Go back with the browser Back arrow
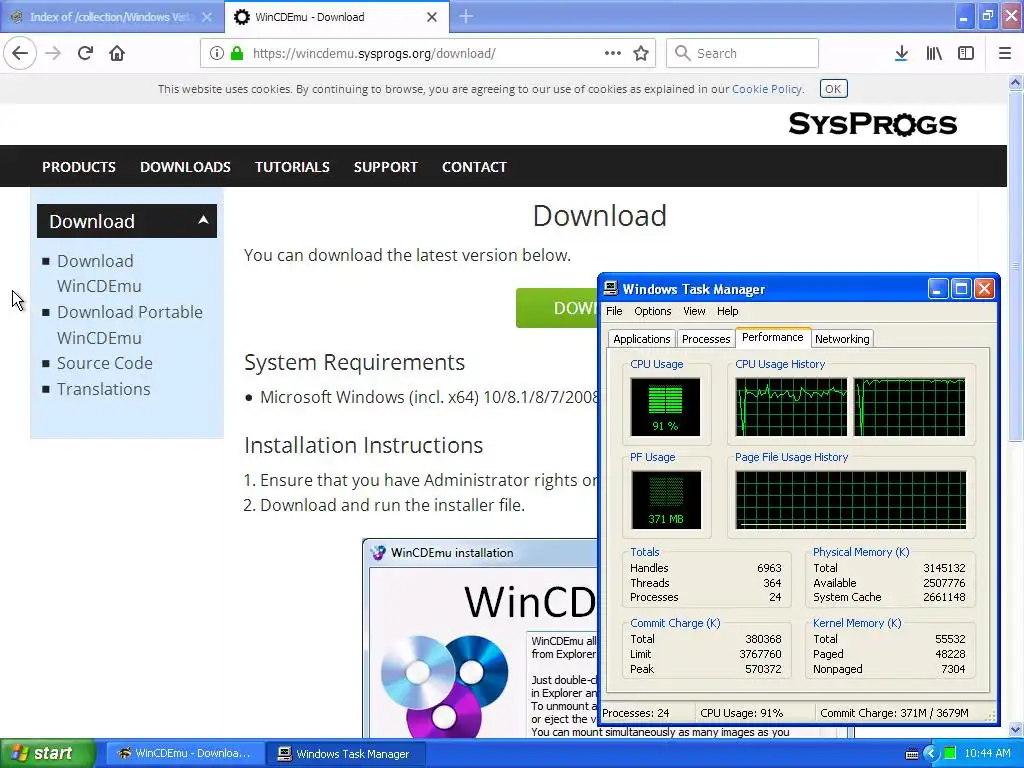1024x768 pixels. click(x=20, y=54)
